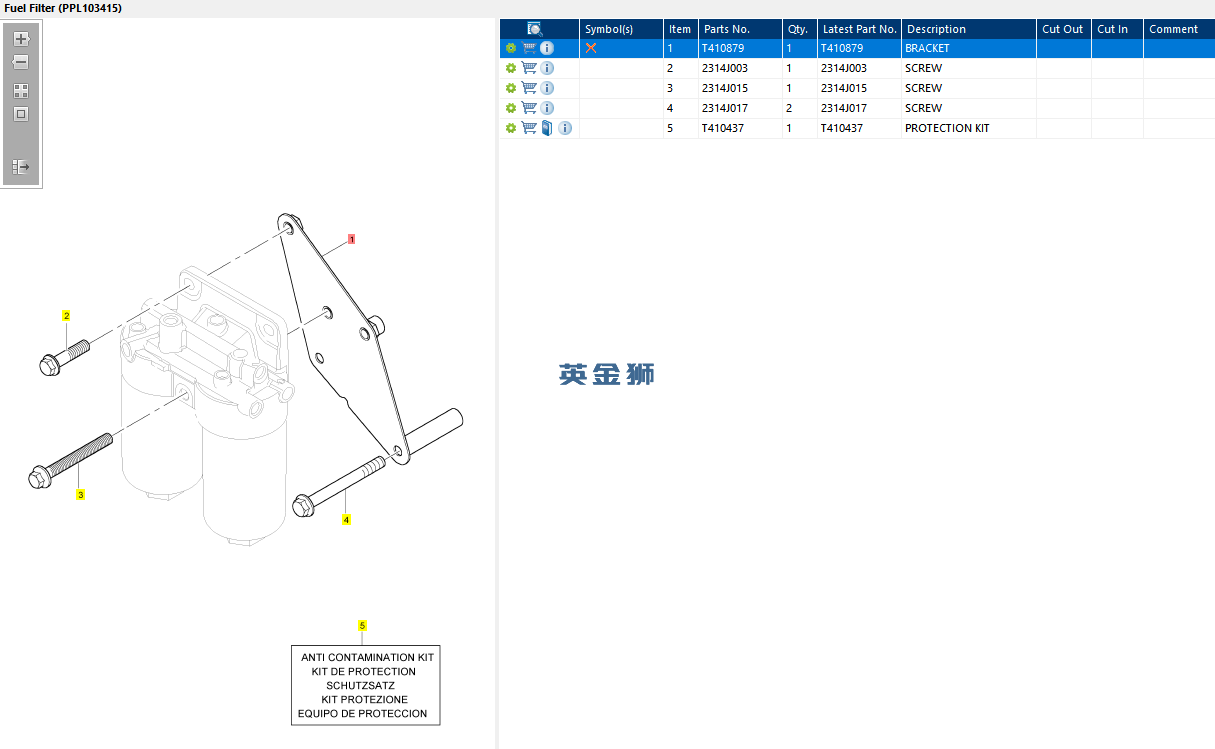Click shopping cart icon for BRACKET row
This screenshot has width=1215, height=749.
pyautogui.click(x=529, y=48)
